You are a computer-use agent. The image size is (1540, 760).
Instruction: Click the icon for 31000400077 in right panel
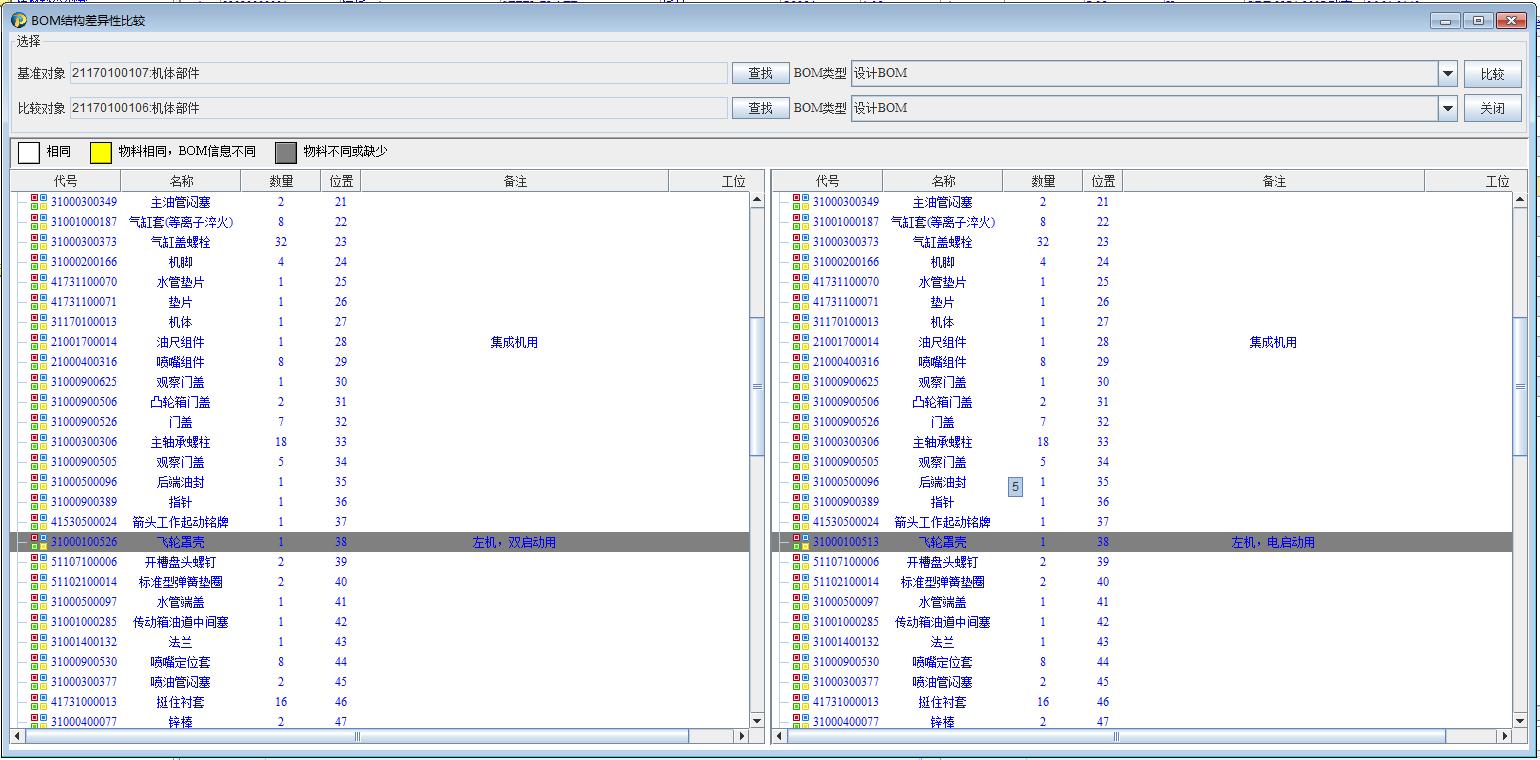coord(801,721)
